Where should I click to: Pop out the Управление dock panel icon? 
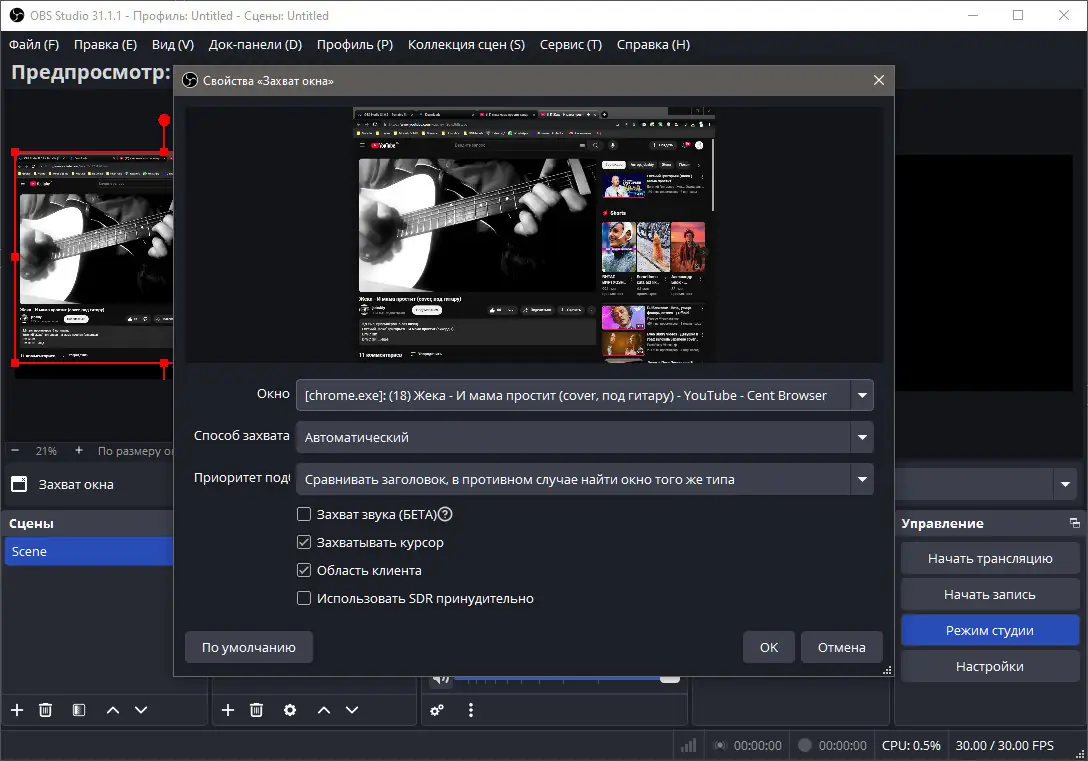[x=1074, y=523]
